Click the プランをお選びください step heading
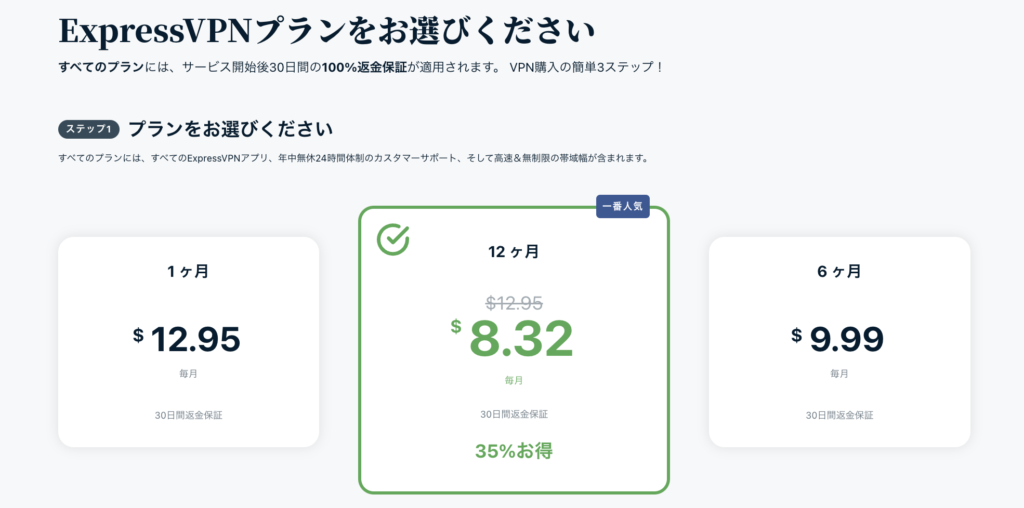 point(231,129)
